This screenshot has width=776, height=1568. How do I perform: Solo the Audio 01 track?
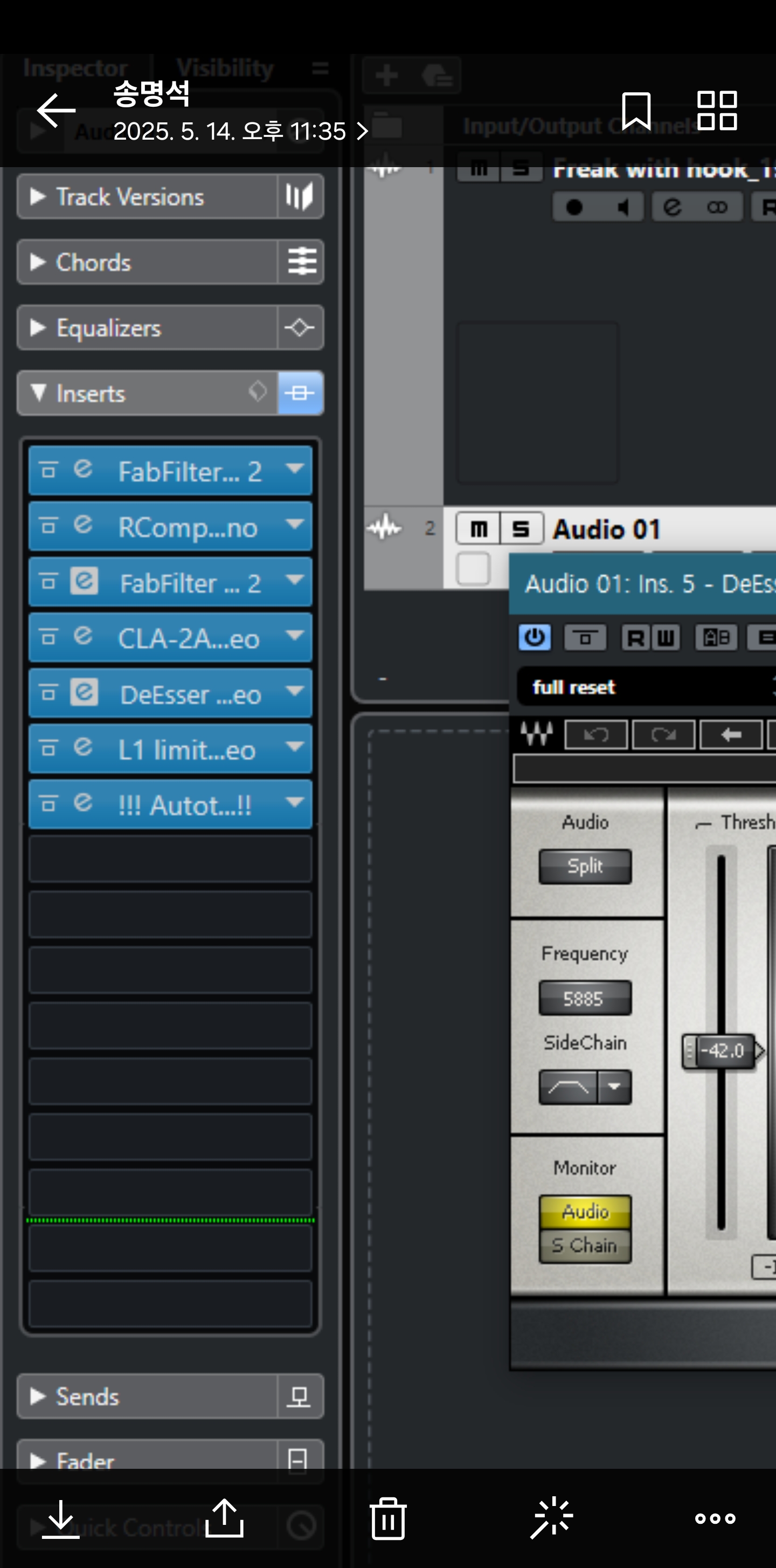(521, 529)
